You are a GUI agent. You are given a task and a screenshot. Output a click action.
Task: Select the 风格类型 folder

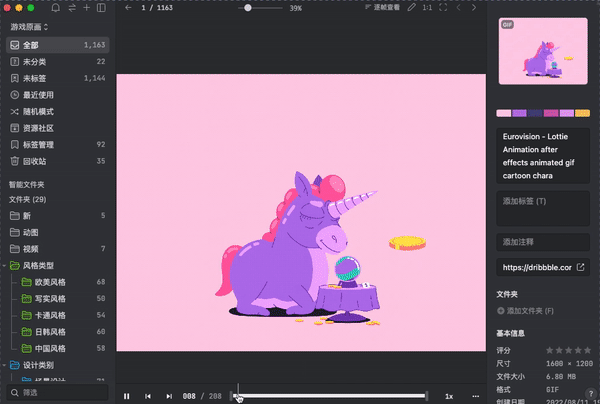[x=58, y=266]
